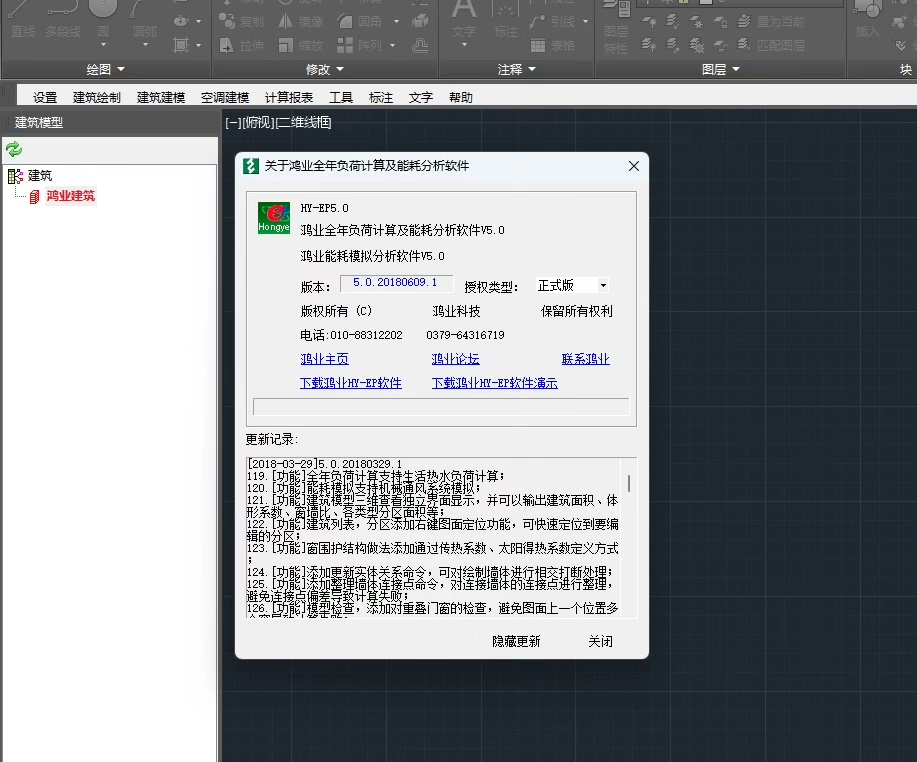Click the layer lock icon
This screenshot has height=762, width=917.
720,22
